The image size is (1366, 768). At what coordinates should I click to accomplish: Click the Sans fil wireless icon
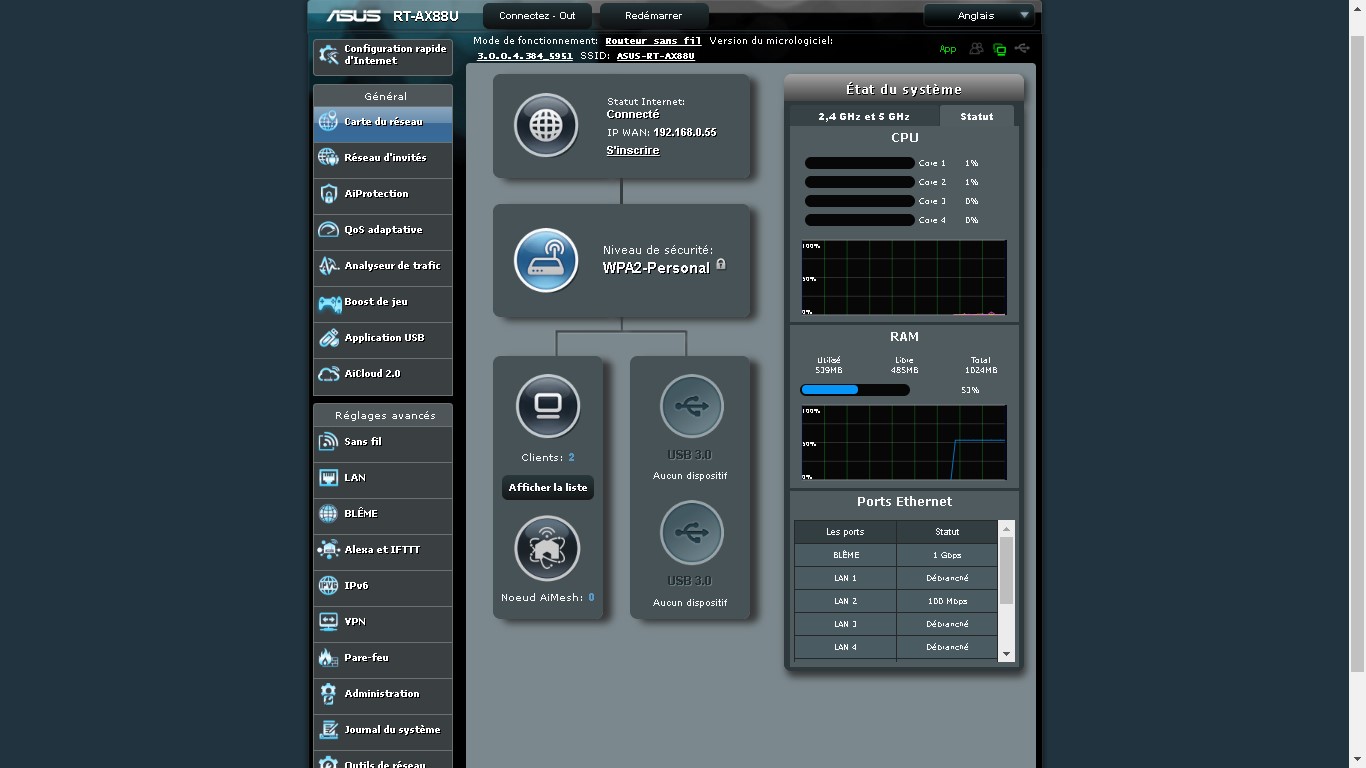[328, 442]
